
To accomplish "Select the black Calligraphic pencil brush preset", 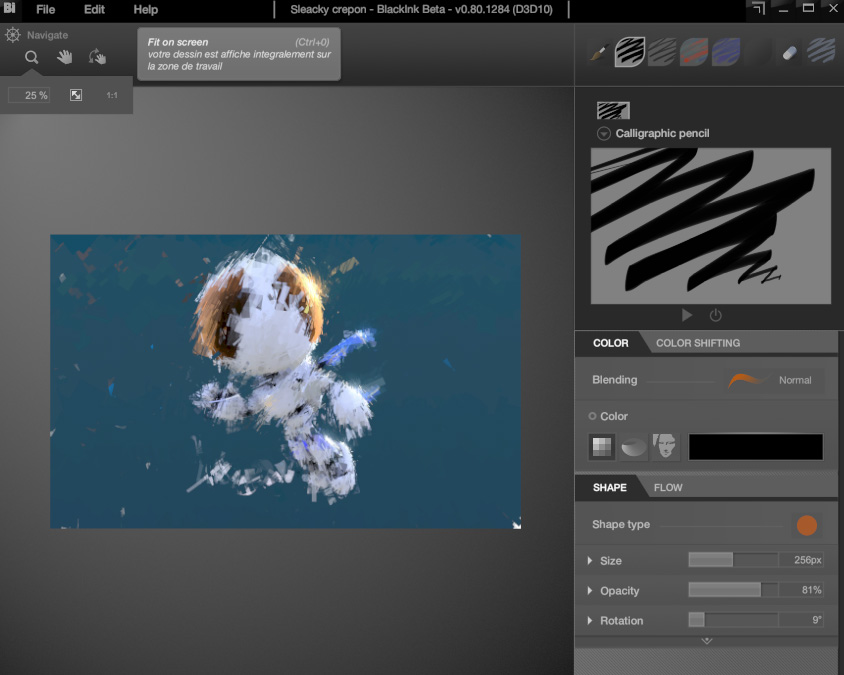I will pyautogui.click(x=630, y=52).
